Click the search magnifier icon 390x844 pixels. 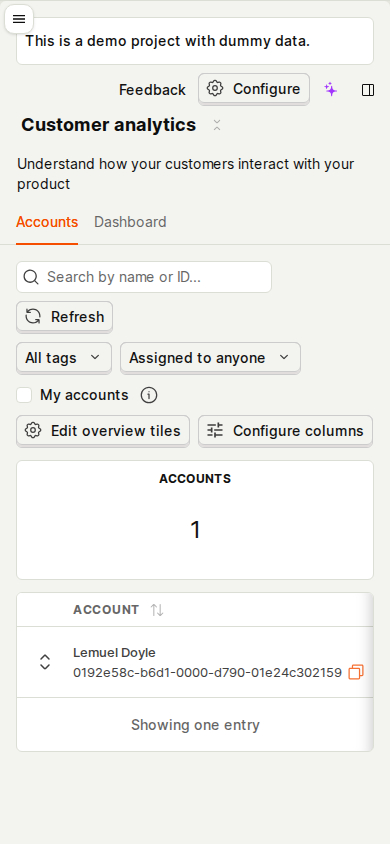click(31, 277)
